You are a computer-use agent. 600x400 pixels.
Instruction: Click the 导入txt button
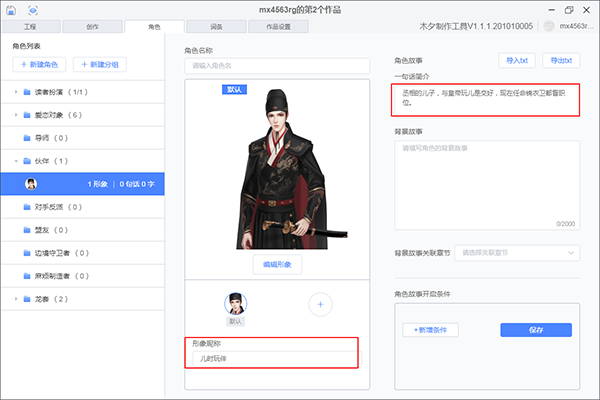pyautogui.click(x=517, y=60)
